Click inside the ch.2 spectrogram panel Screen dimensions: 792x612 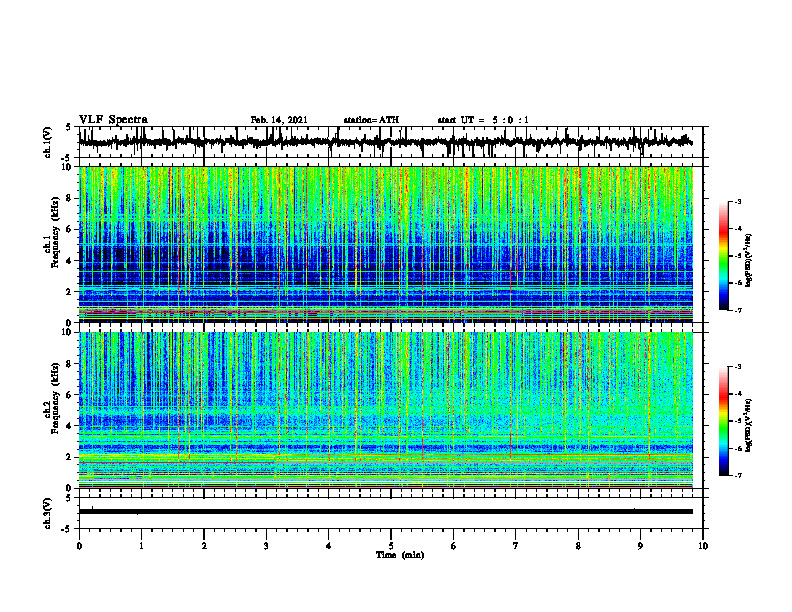tap(385, 410)
